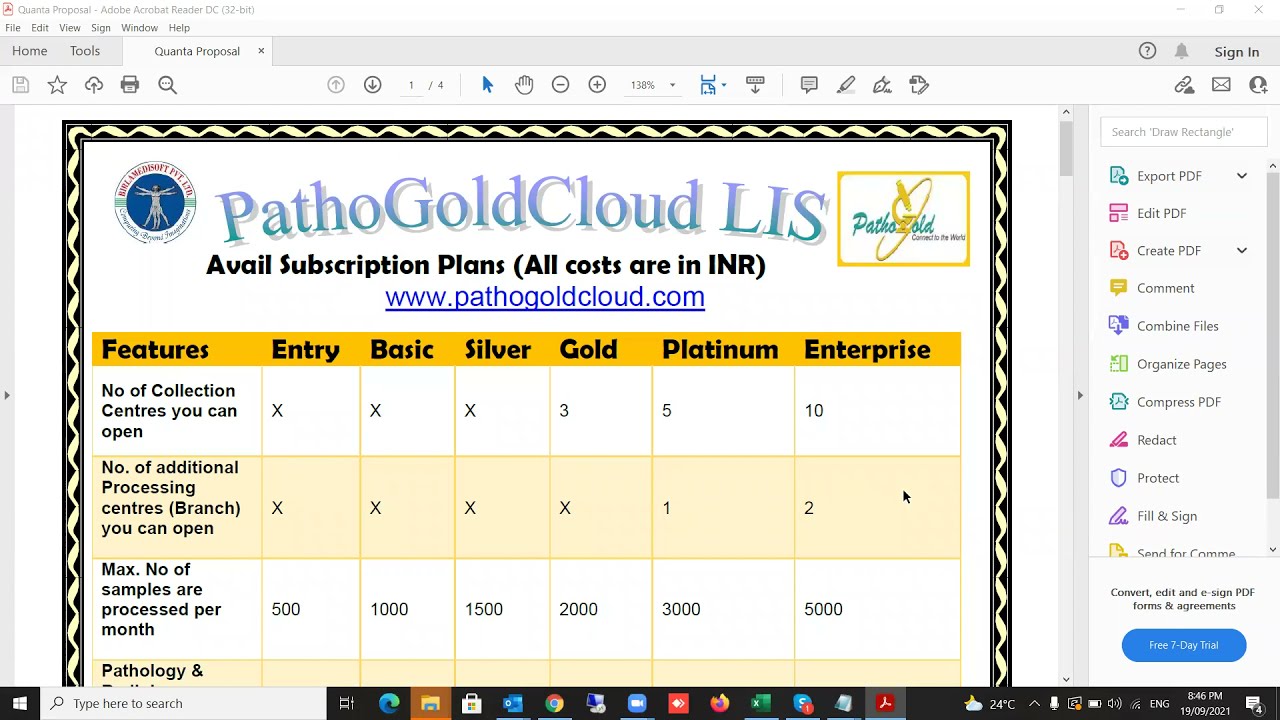Click the scrolling mode download icon
This screenshot has width=1280, height=720.
tap(755, 85)
